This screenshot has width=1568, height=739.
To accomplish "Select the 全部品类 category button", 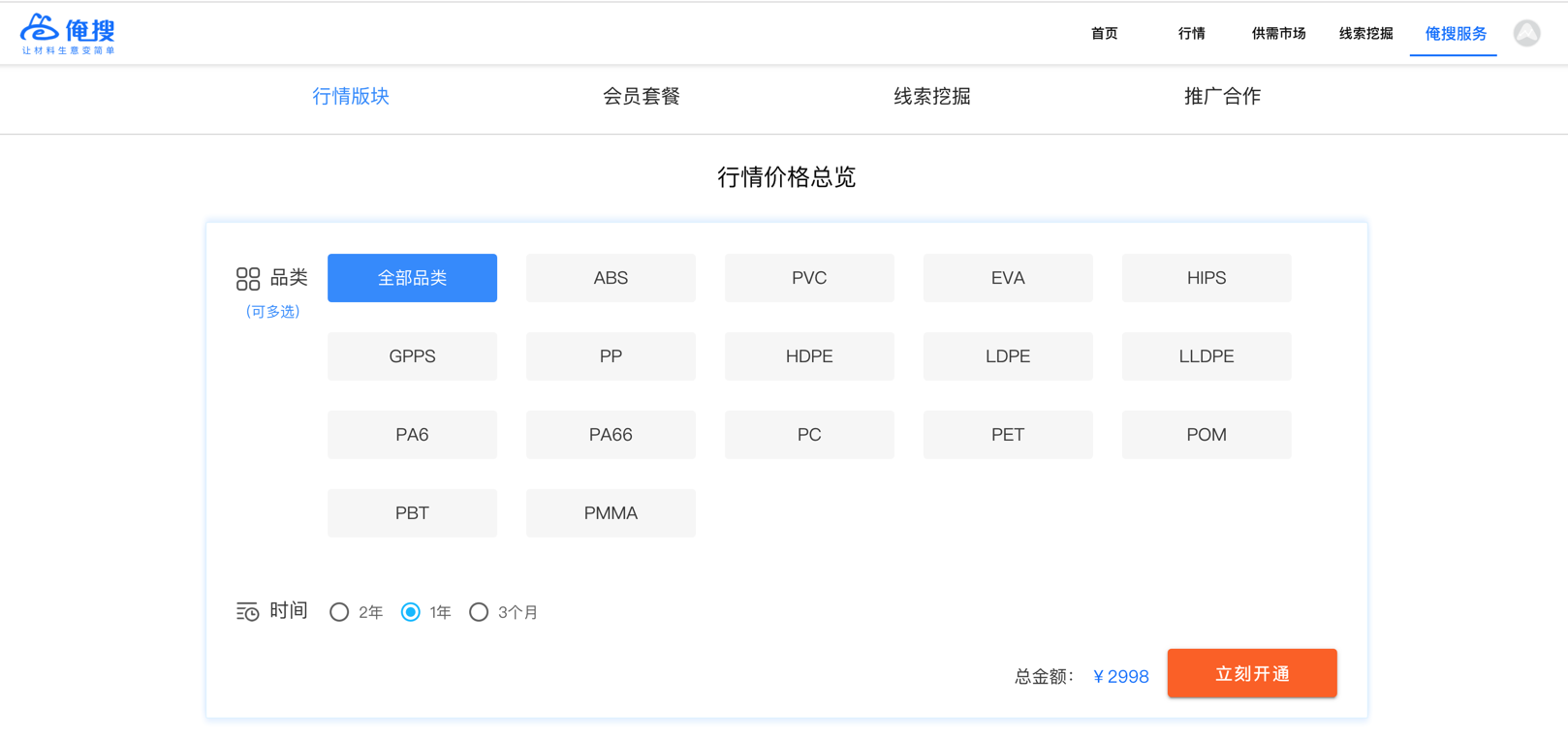I will (412, 278).
